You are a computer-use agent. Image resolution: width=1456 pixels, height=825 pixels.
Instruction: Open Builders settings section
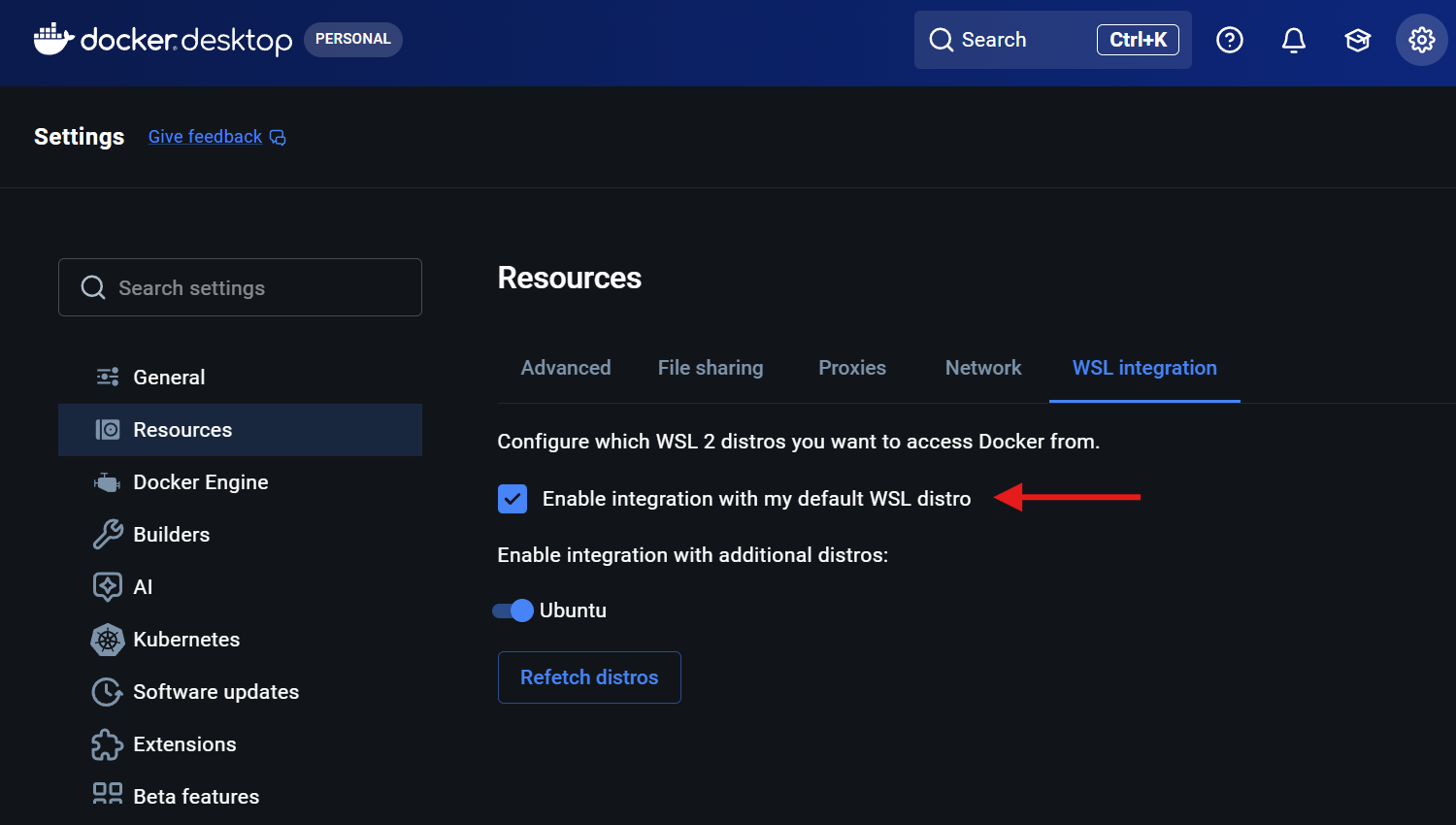point(240,535)
